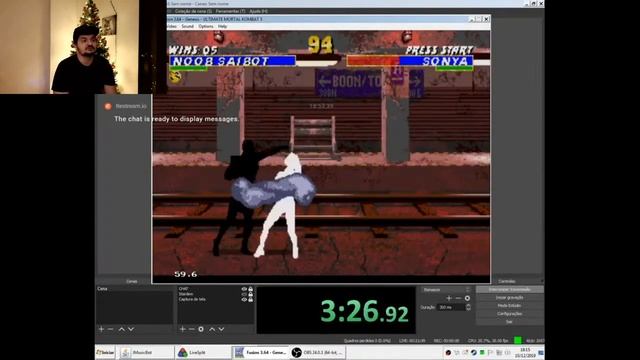Open OBS Coleção de cena menu

(193, 11)
